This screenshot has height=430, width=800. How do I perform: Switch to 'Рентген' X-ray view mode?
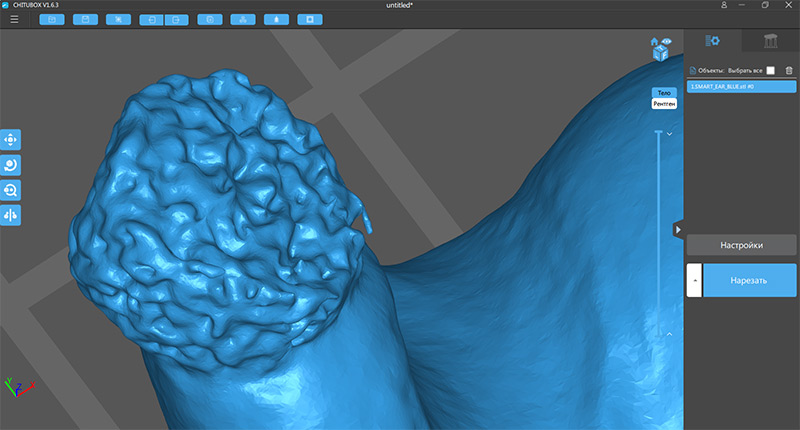click(663, 103)
